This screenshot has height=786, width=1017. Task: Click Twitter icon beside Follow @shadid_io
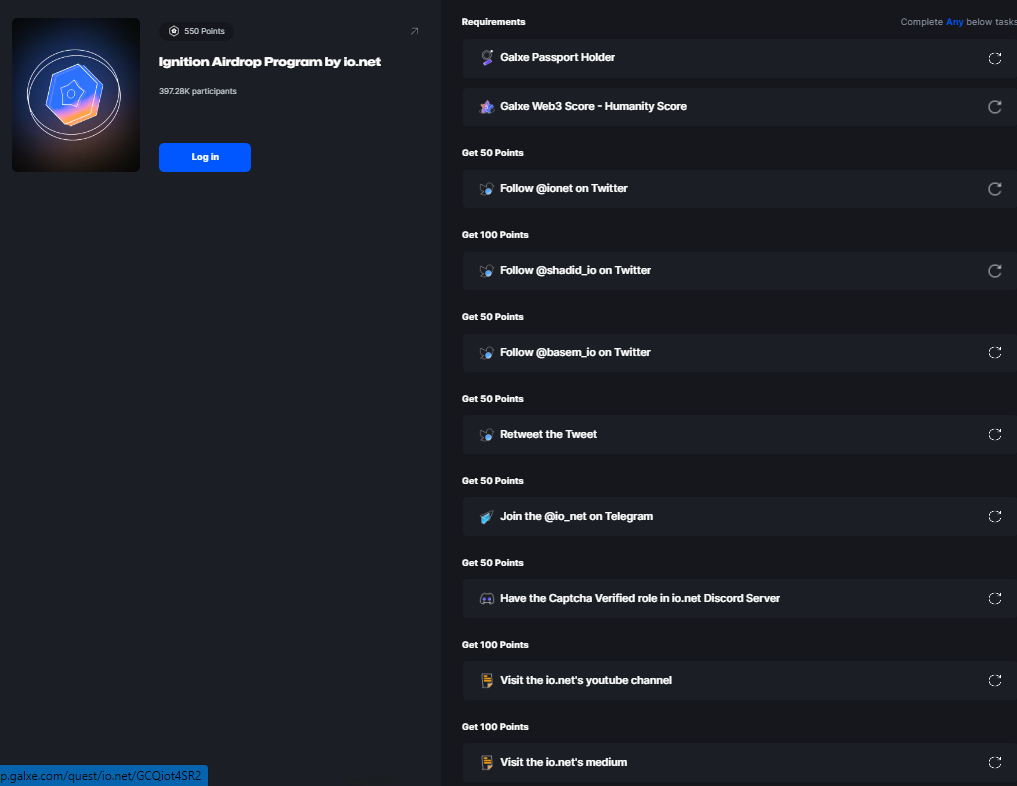[486, 271]
